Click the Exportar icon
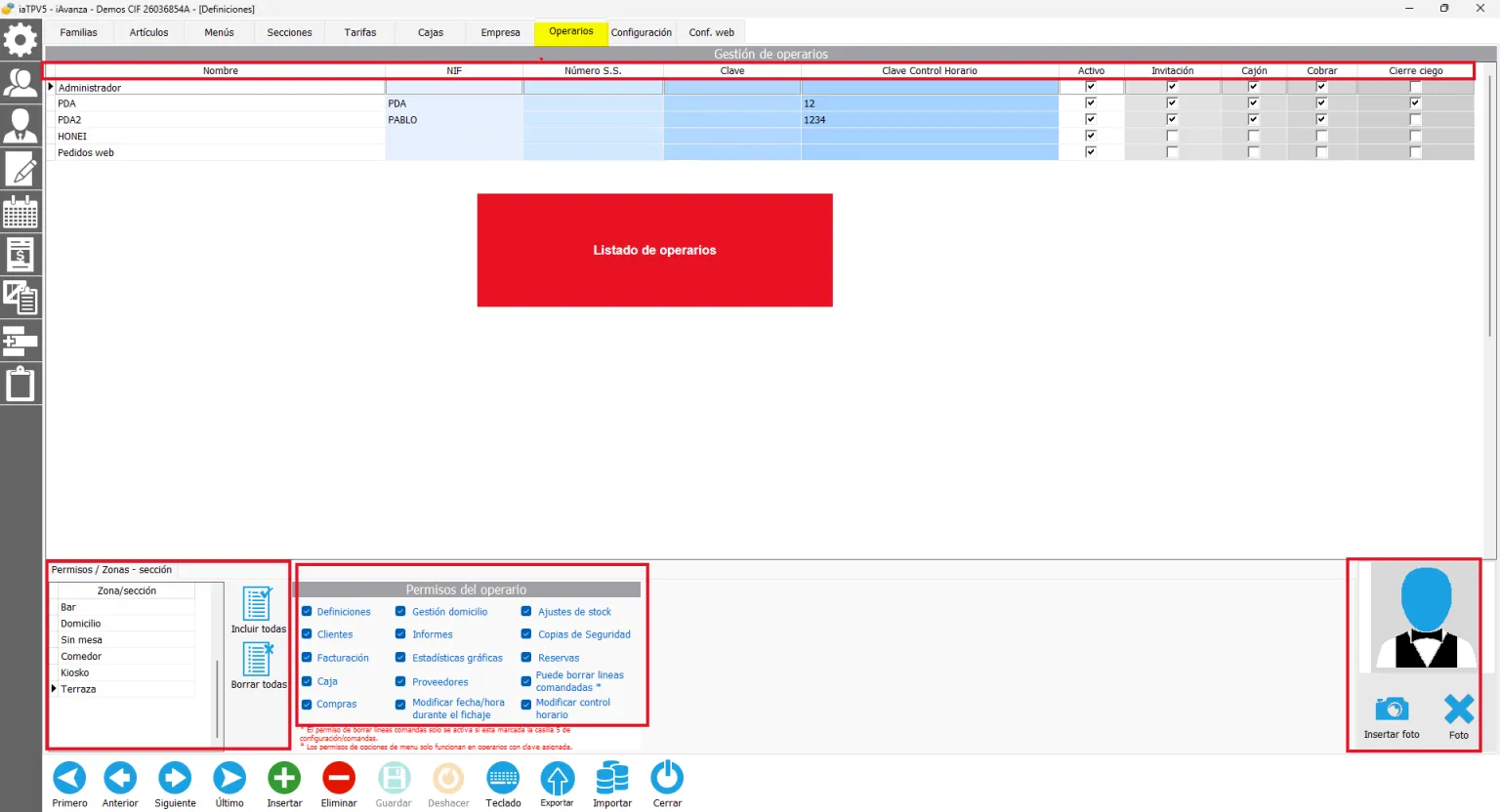The width and height of the screenshot is (1500, 812). (x=558, y=778)
